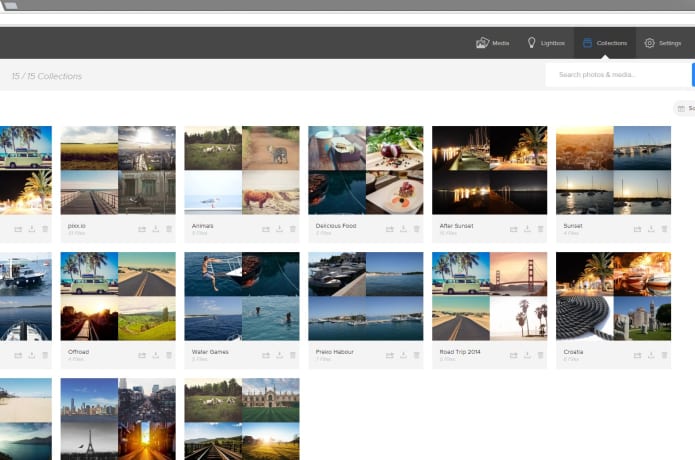Click the "Delicious Food" collection name
695x460 pixels.
coord(336,226)
